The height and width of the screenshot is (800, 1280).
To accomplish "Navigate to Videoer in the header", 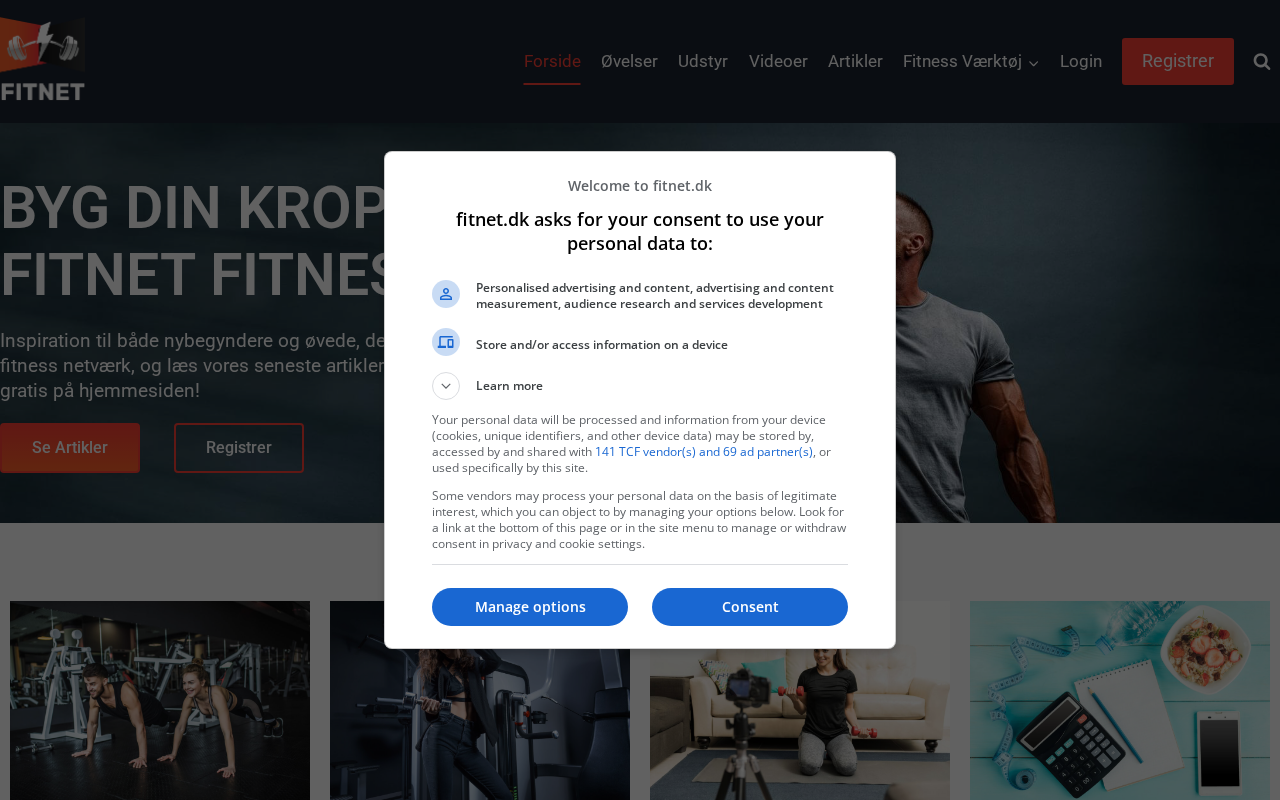I will (x=778, y=62).
